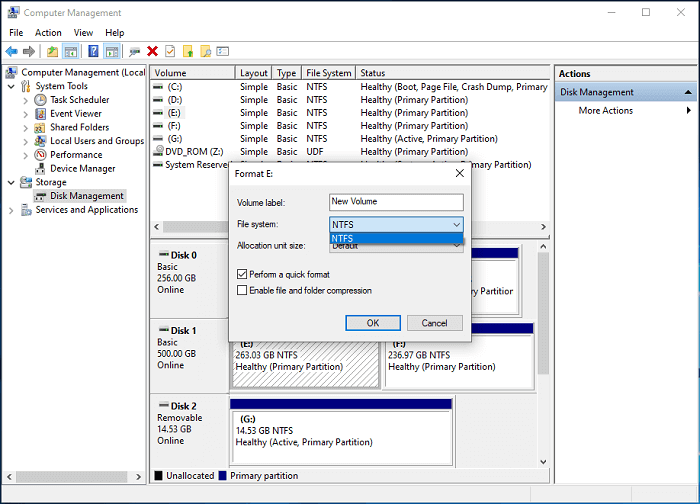Image resolution: width=700 pixels, height=504 pixels.
Task: Click OK in the Format dialog
Action: (372, 323)
